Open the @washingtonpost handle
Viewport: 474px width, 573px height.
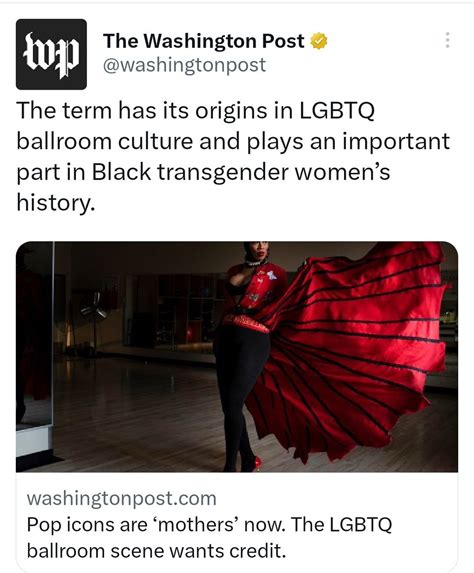pos(185,65)
